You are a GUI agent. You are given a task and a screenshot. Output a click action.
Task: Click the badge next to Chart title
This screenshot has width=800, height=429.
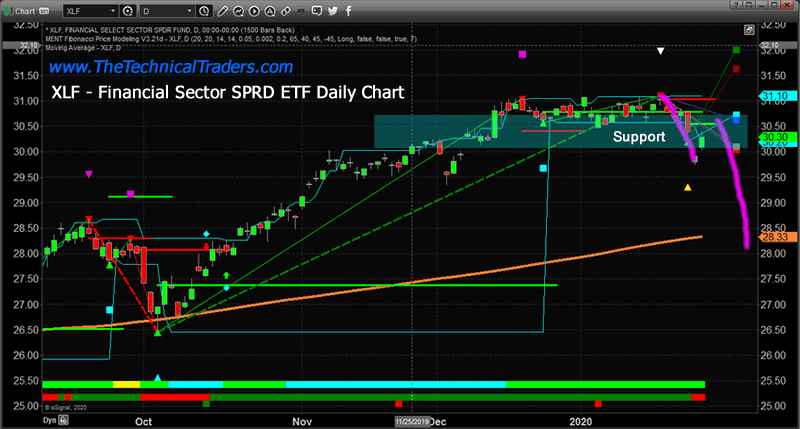(44, 11)
